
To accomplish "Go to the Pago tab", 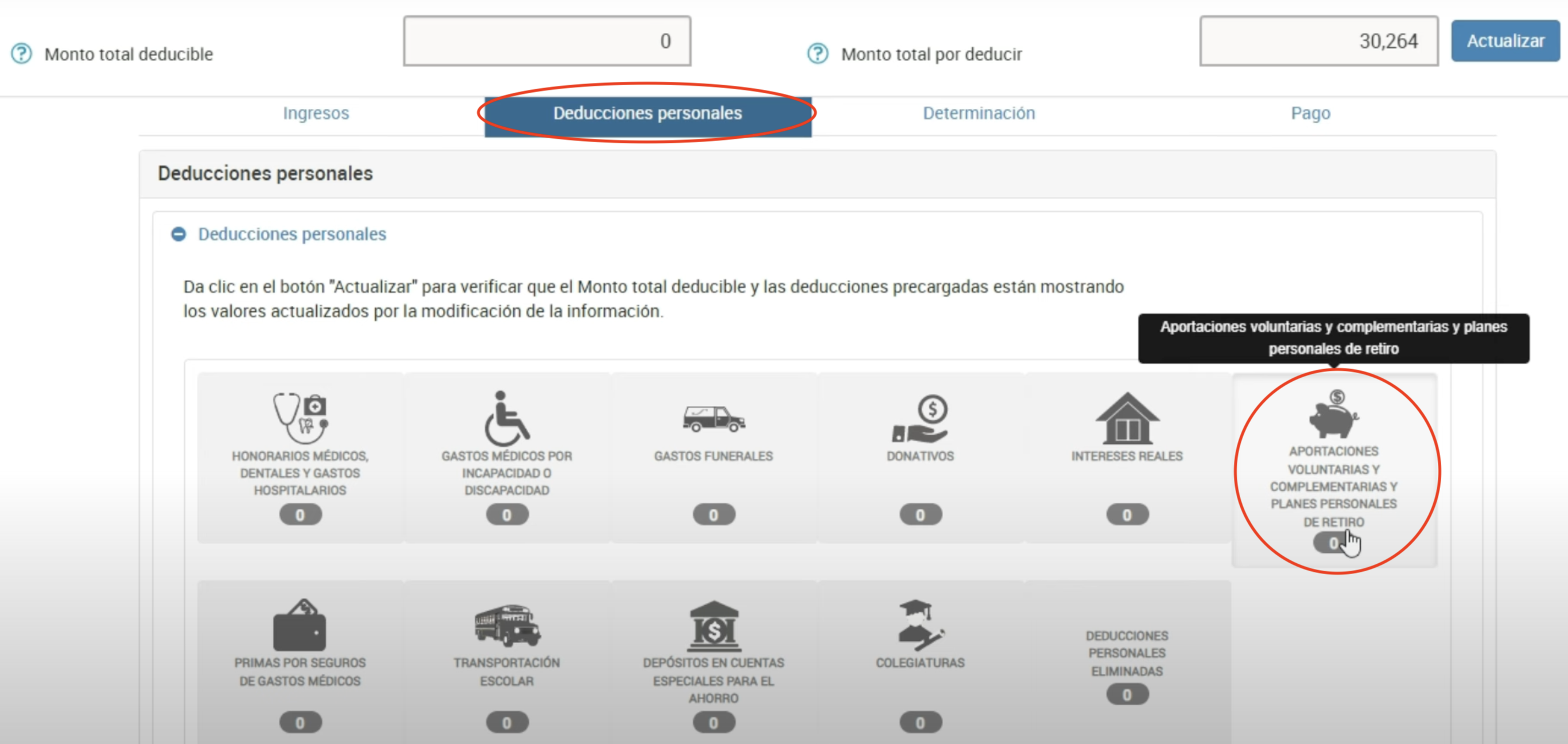I will point(1310,113).
